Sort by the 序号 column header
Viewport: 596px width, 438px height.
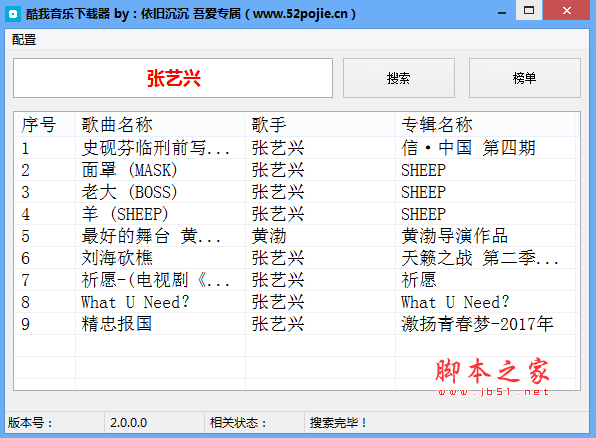coord(45,125)
